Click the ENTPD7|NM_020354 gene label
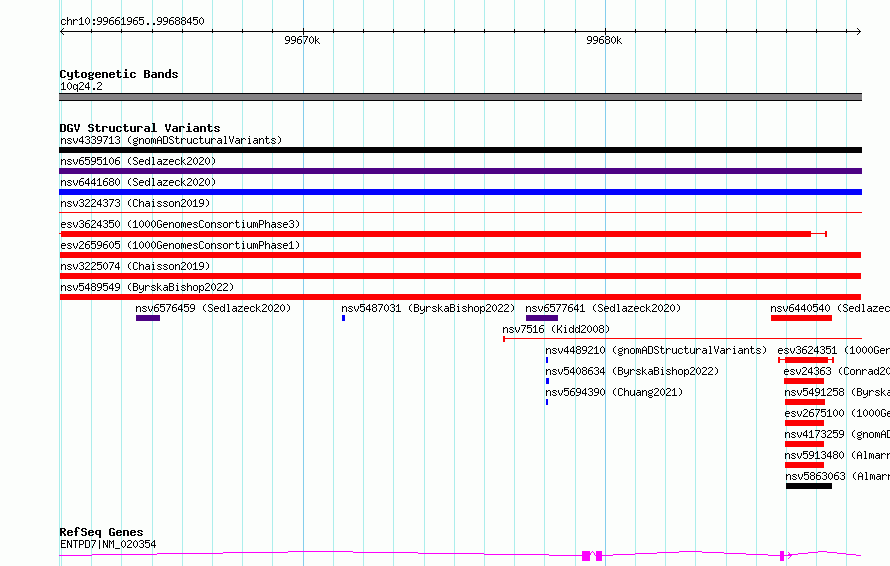Viewport: 890px width, 566px height. pyautogui.click(x=108, y=544)
